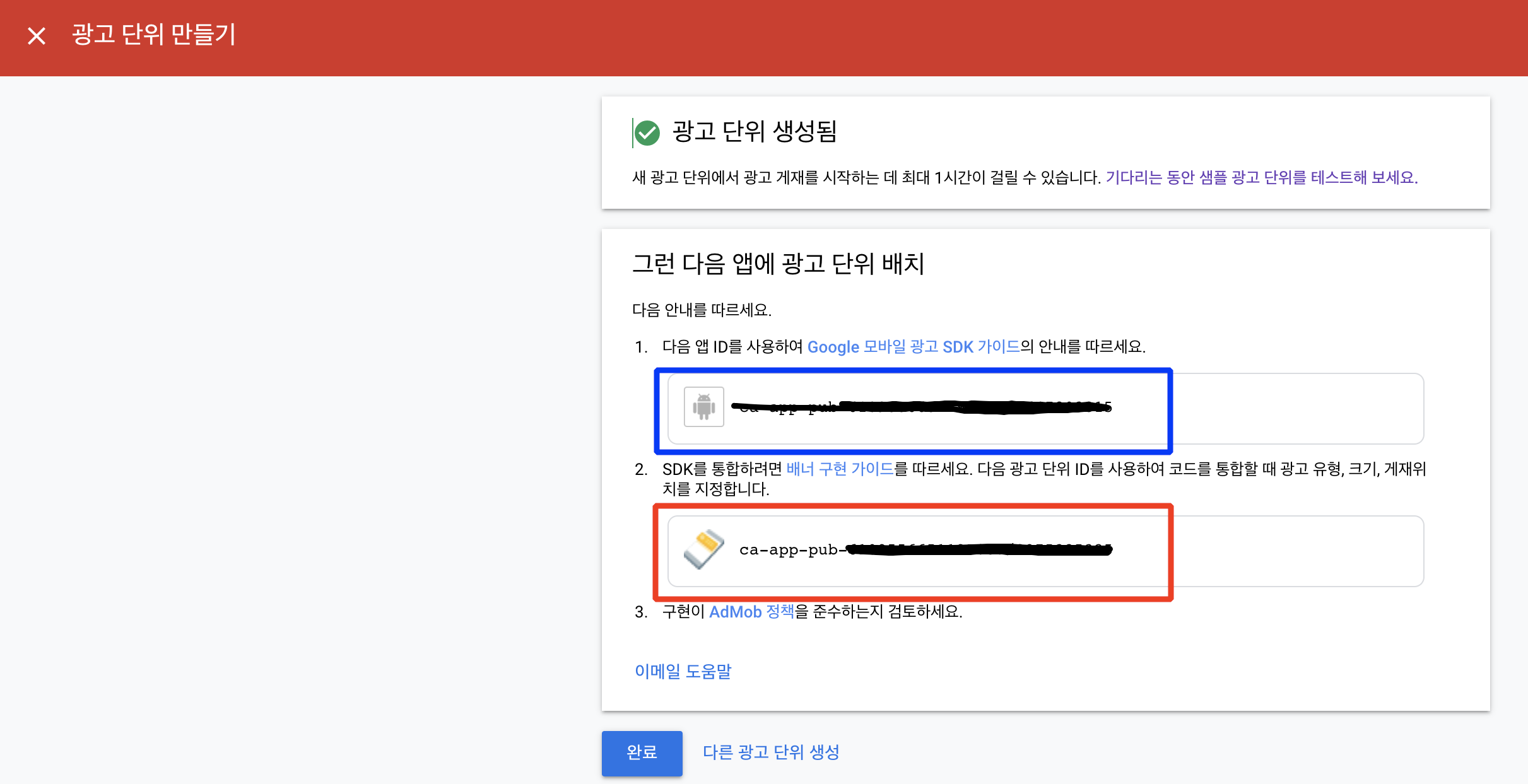Click the 광고 단위 생성됨 heading
Image resolution: width=1528 pixels, height=784 pixels.
[754, 131]
